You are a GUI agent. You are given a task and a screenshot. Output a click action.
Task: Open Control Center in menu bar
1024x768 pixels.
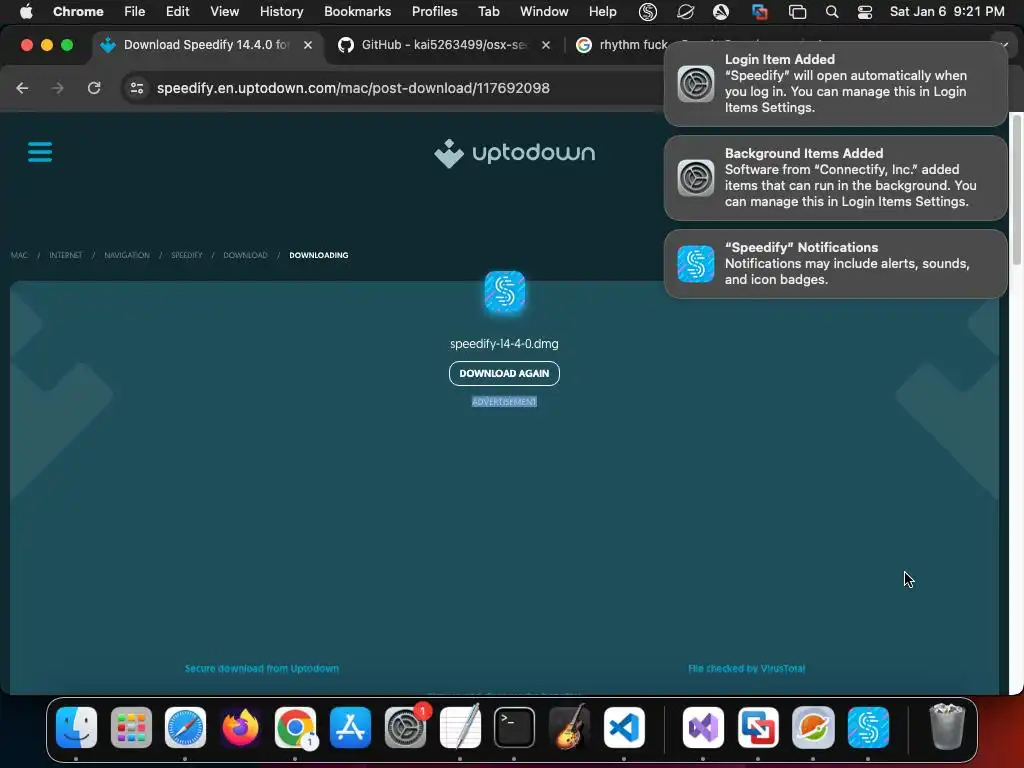[865, 12]
